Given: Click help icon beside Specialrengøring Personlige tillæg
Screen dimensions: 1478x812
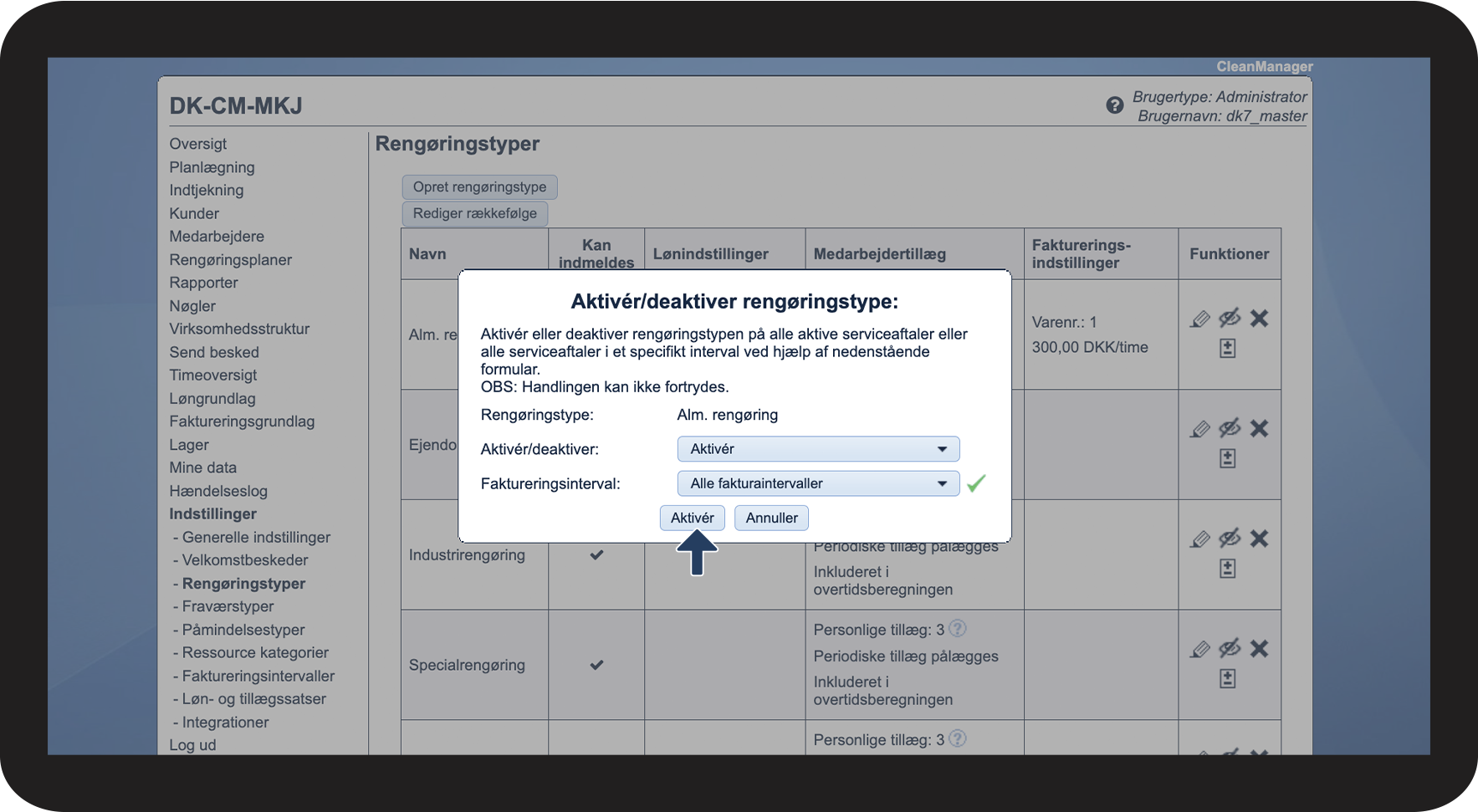Looking at the screenshot, I should point(958,628).
